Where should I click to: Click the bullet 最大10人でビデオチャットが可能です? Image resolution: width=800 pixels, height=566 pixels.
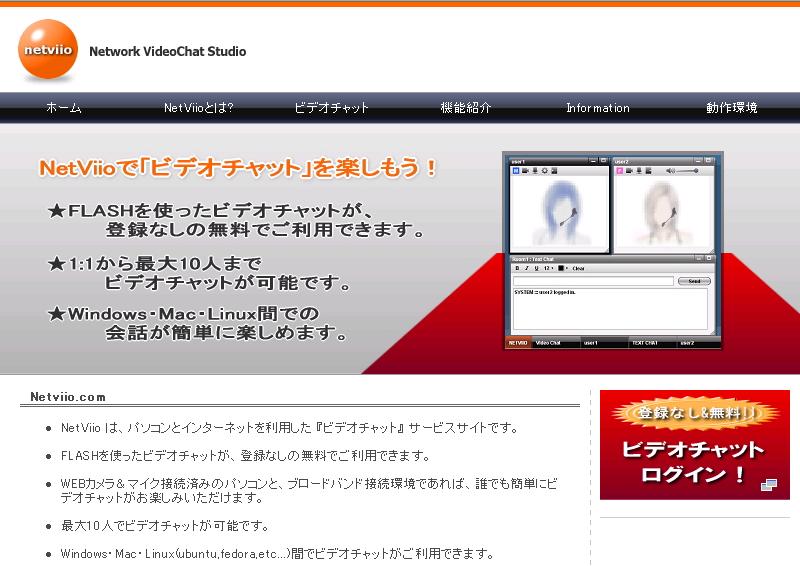pos(165,526)
